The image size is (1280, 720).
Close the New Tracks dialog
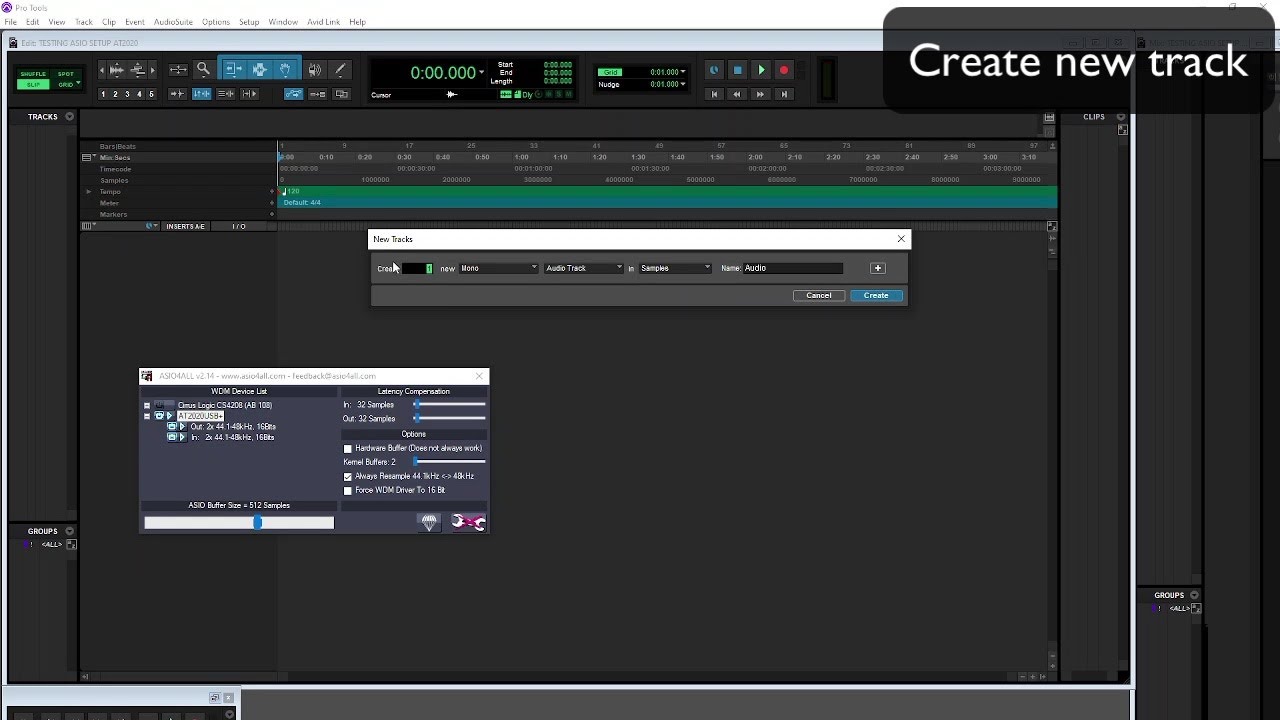point(901,239)
